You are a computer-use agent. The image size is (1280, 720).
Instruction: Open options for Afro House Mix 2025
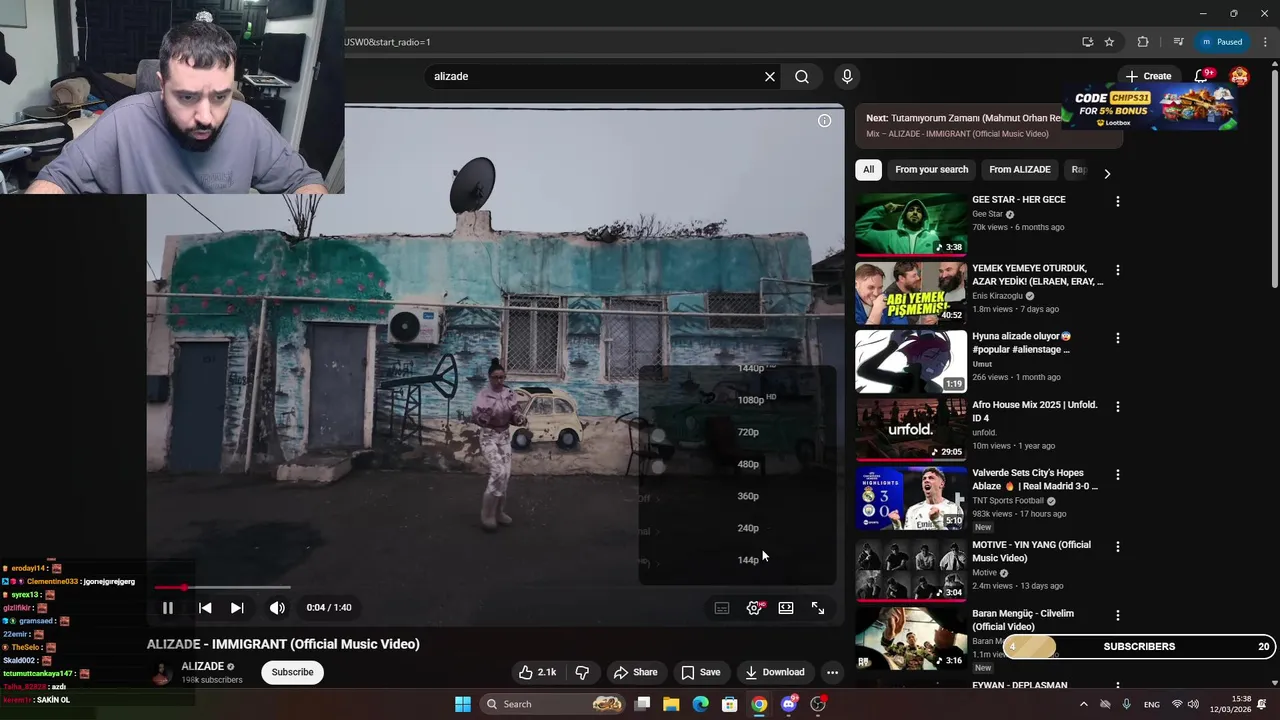(1118, 407)
